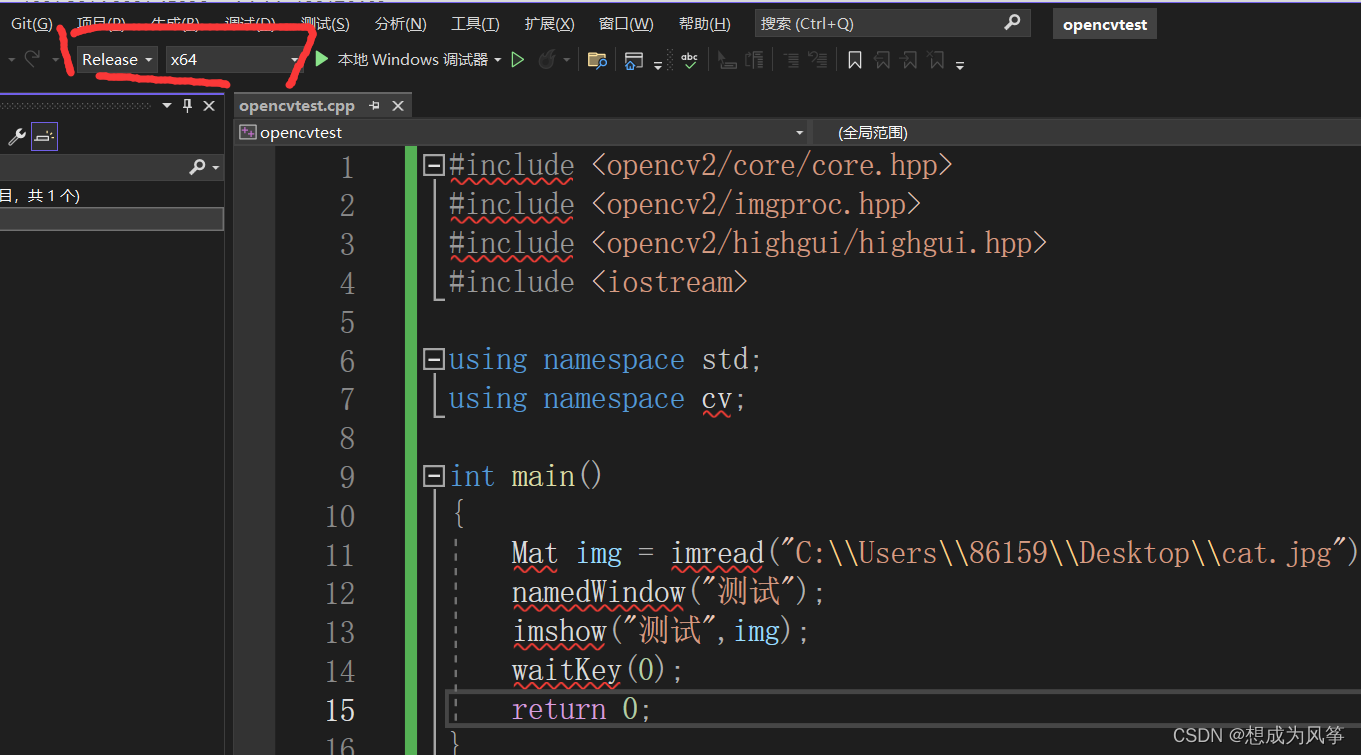This screenshot has height=755, width=1361.
Task: Click the clear all bookmarks icon
Action: point(936,61)
